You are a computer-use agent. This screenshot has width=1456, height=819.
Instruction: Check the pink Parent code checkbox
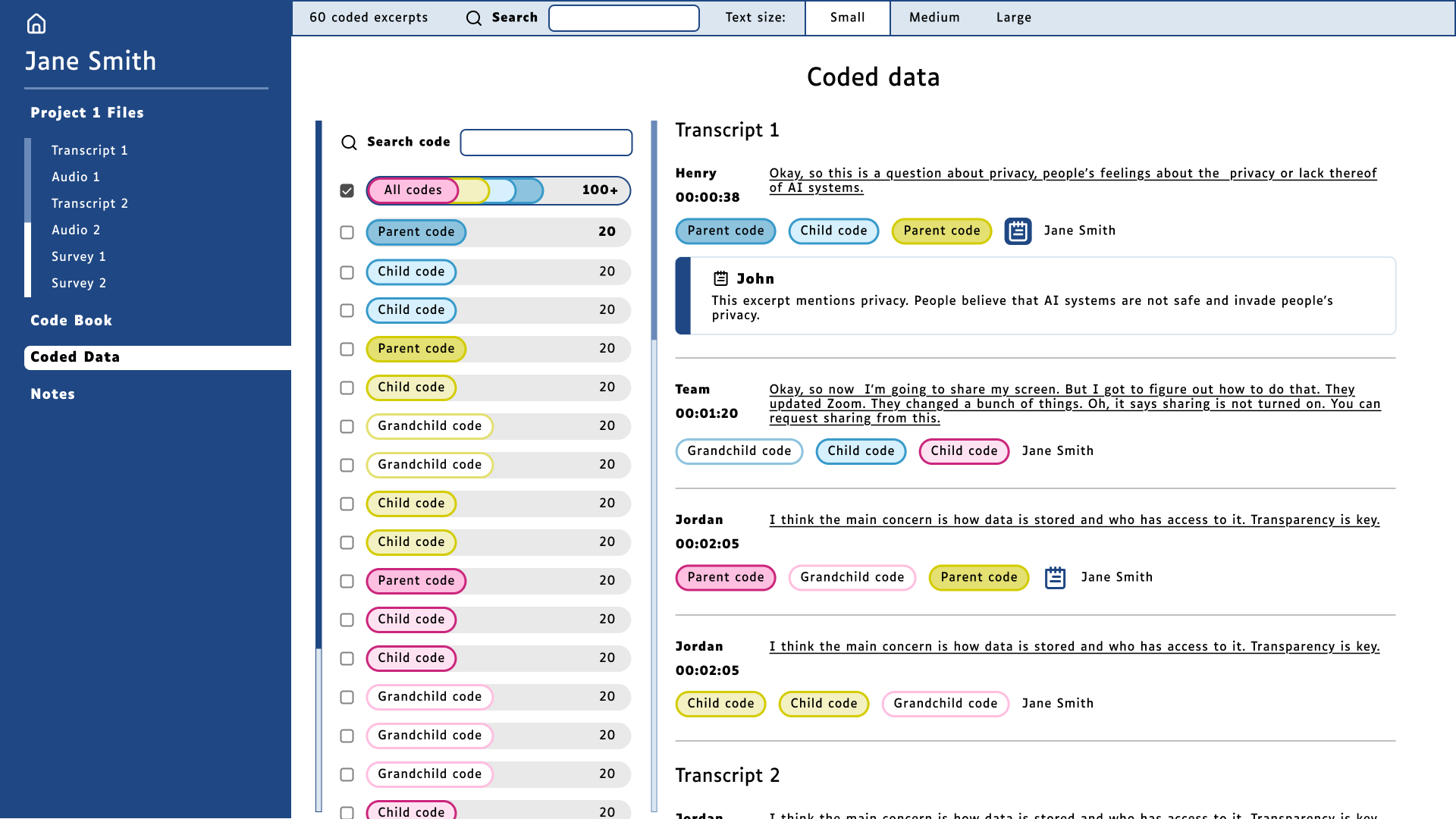[x=347, y=581]
